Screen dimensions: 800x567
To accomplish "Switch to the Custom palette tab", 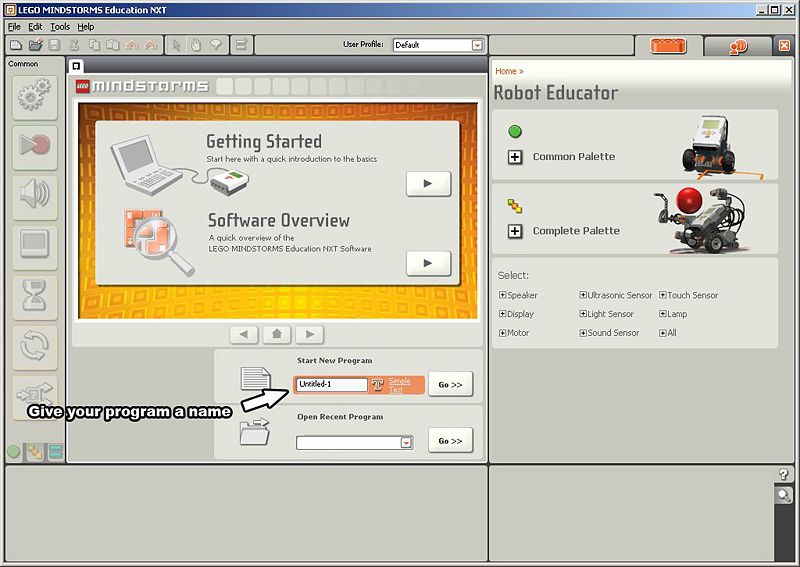I will (55, 452).
